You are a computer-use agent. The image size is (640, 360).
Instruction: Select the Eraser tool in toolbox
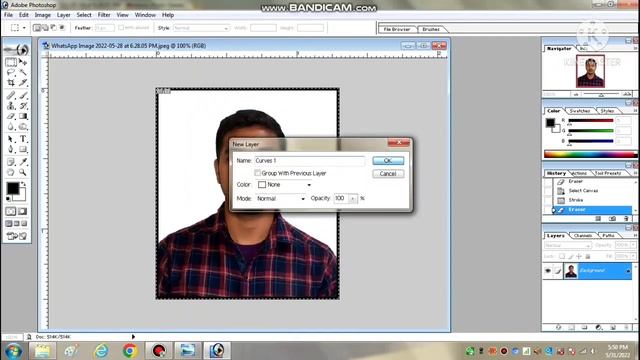11,116
